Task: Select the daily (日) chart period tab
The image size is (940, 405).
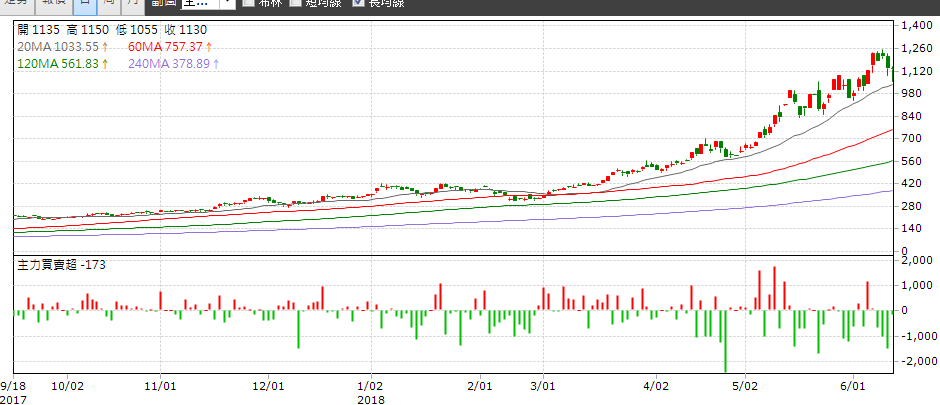Action: (84, 3)
